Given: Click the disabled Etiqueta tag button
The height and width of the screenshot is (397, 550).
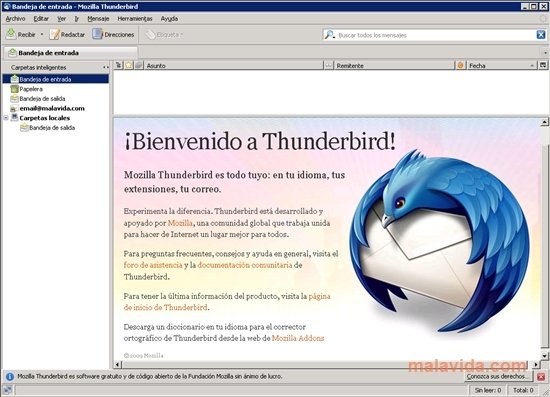Looking at the screenshot, I should click(x=164, y=34).
